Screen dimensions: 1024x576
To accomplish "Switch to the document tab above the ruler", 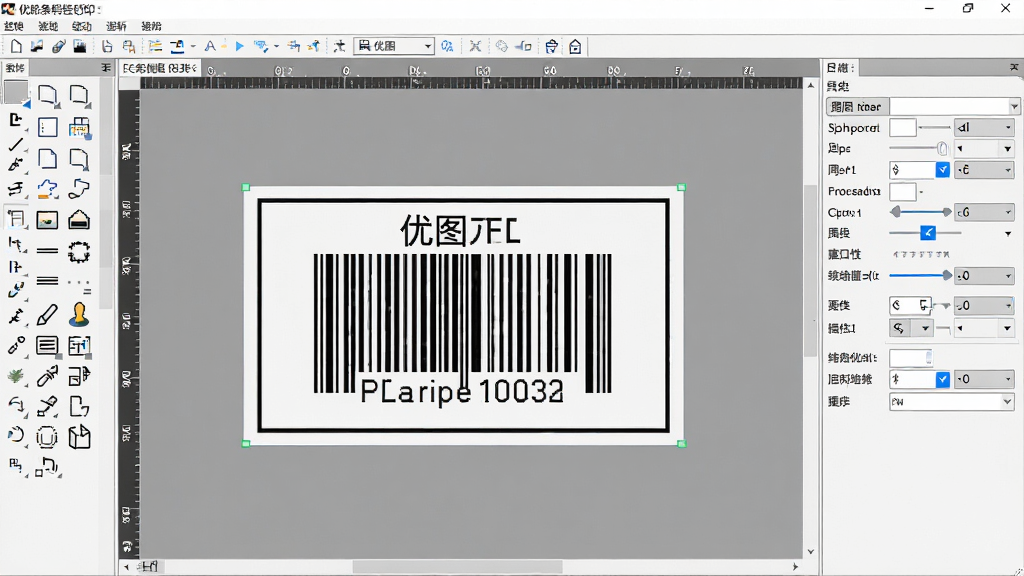I will point(159,68).
